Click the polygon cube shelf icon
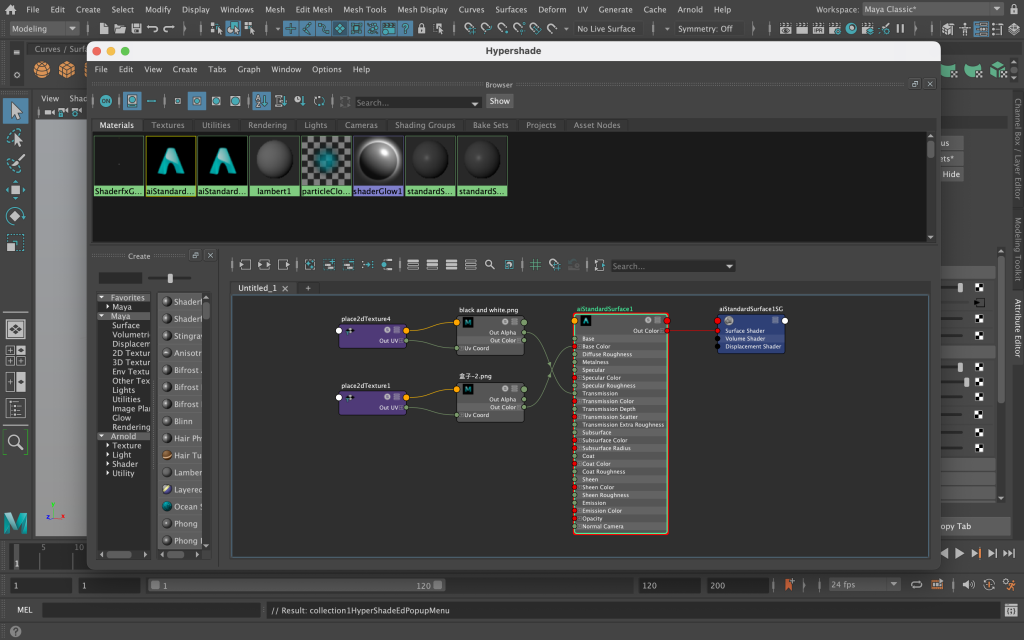The height and width of the screenshot is (640, 1024). click(67, 69)
